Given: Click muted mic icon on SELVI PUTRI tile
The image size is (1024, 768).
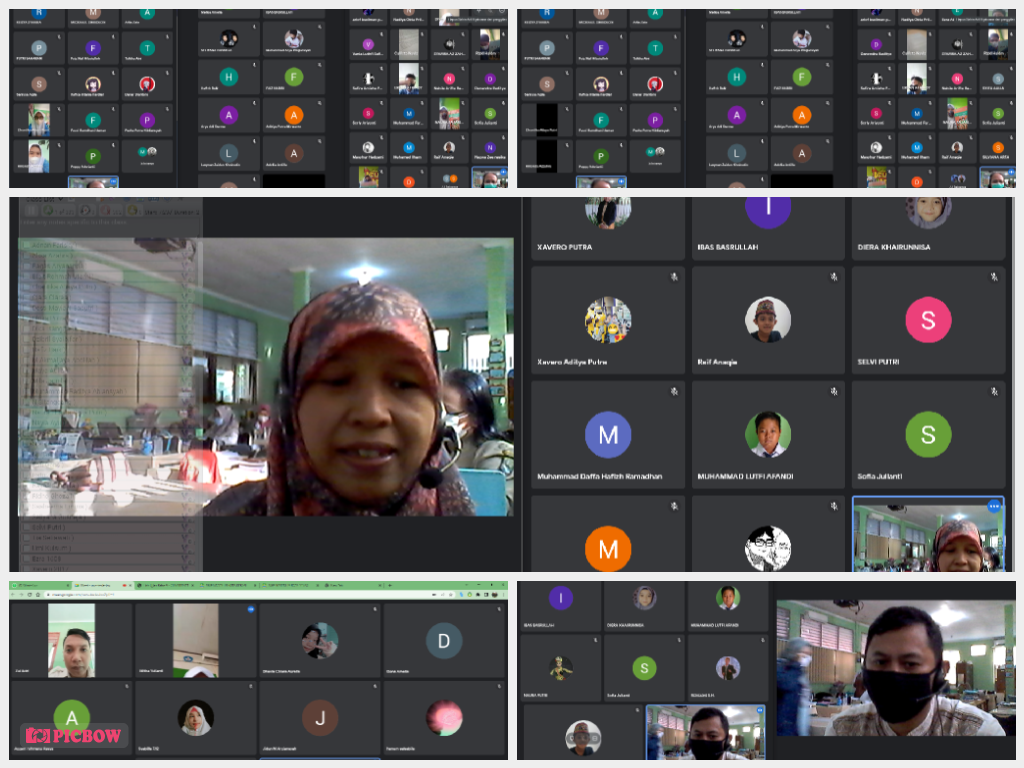Looking at the screenshot, I should [993, 277].
